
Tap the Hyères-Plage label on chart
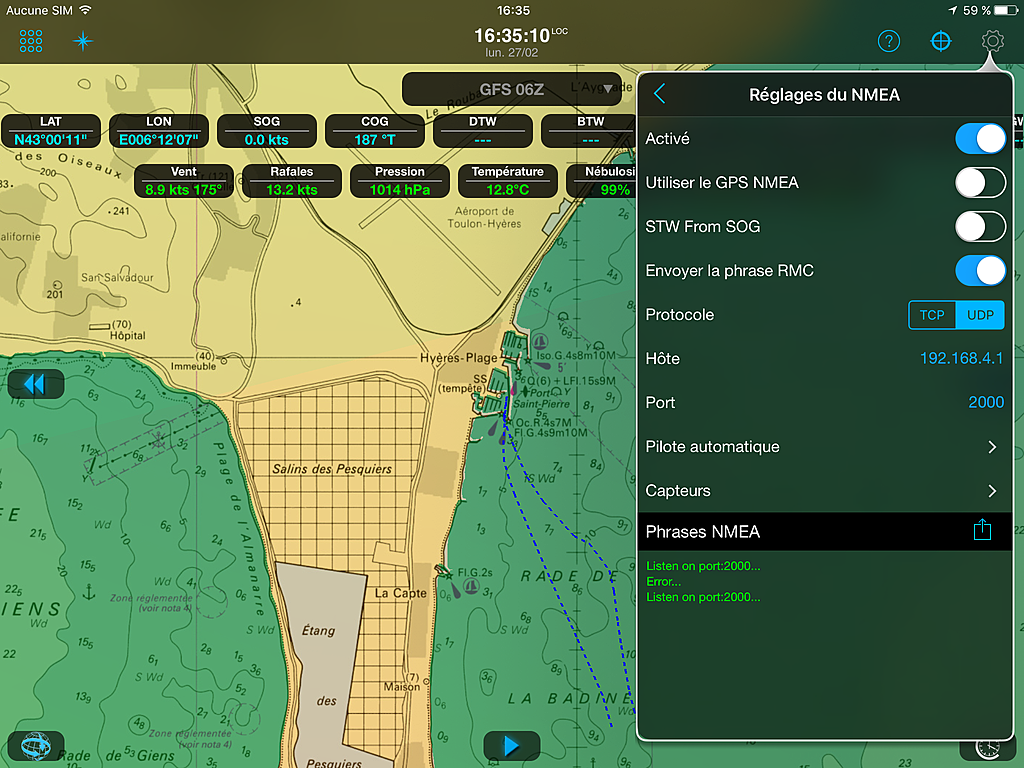click(458, 358)
